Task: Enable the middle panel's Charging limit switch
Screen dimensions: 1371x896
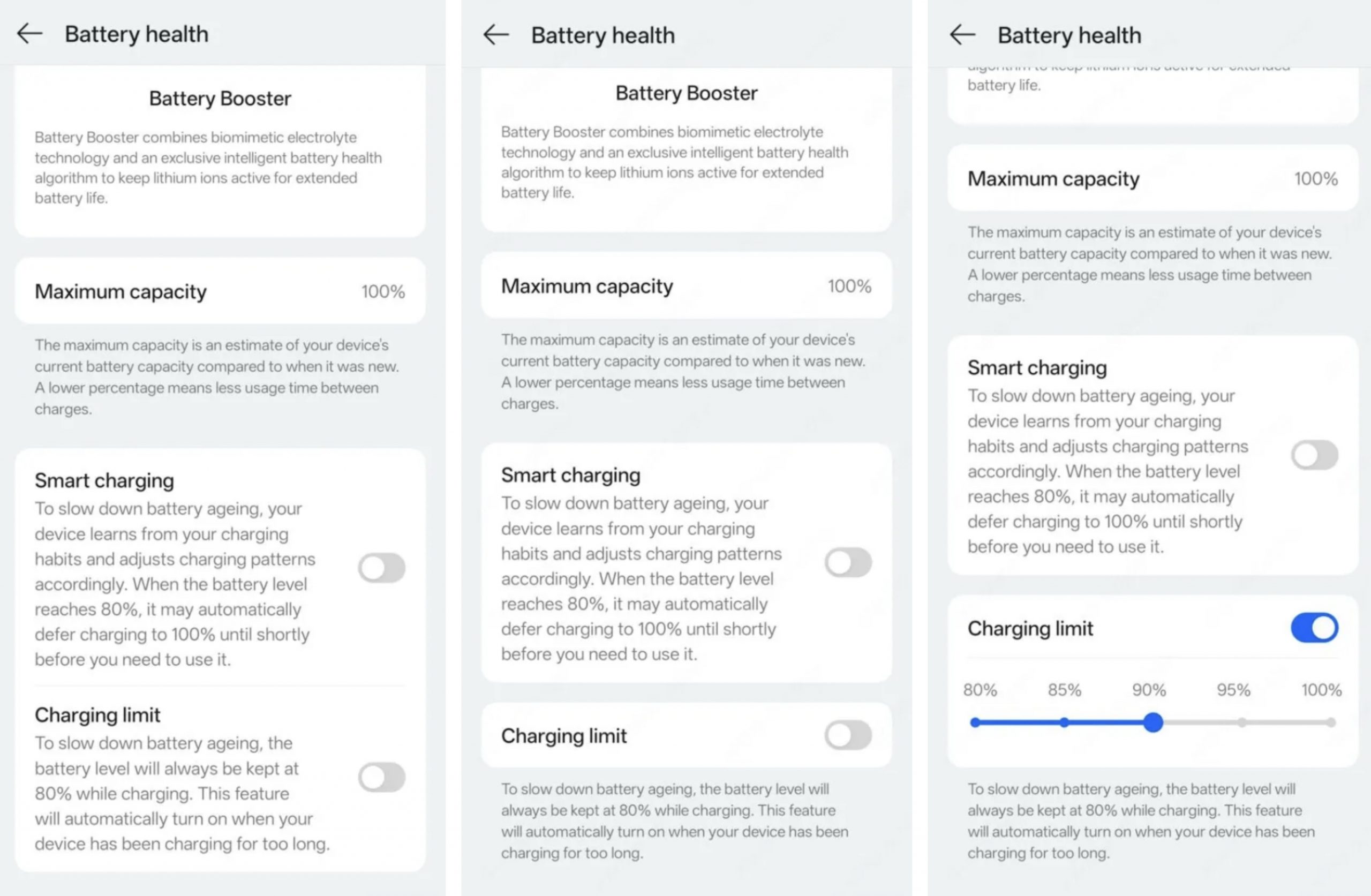Action: (847, 735)
